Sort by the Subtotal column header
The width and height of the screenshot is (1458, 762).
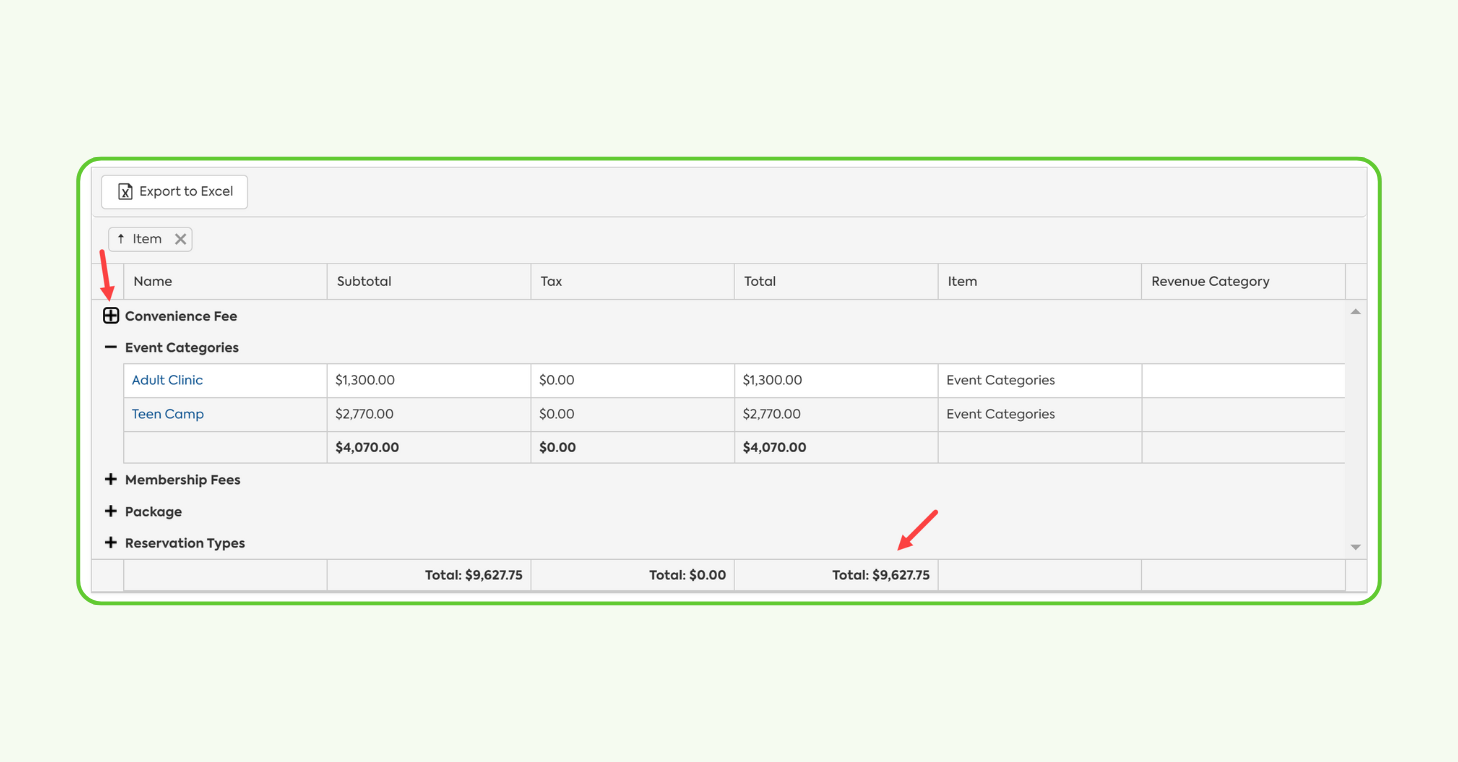click(364, 281)
